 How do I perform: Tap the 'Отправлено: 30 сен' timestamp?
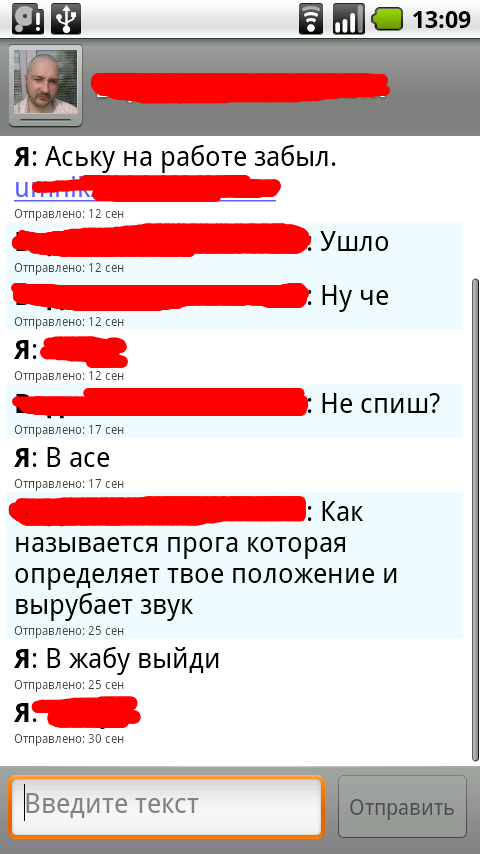pyautogui.click(x=69, y=739)
